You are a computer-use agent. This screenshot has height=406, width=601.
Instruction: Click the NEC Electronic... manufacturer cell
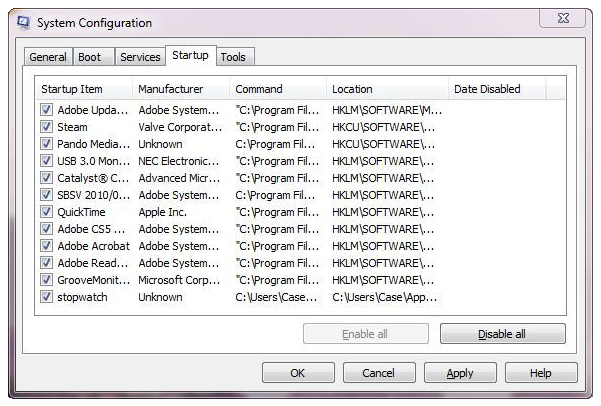pos(179,161)
